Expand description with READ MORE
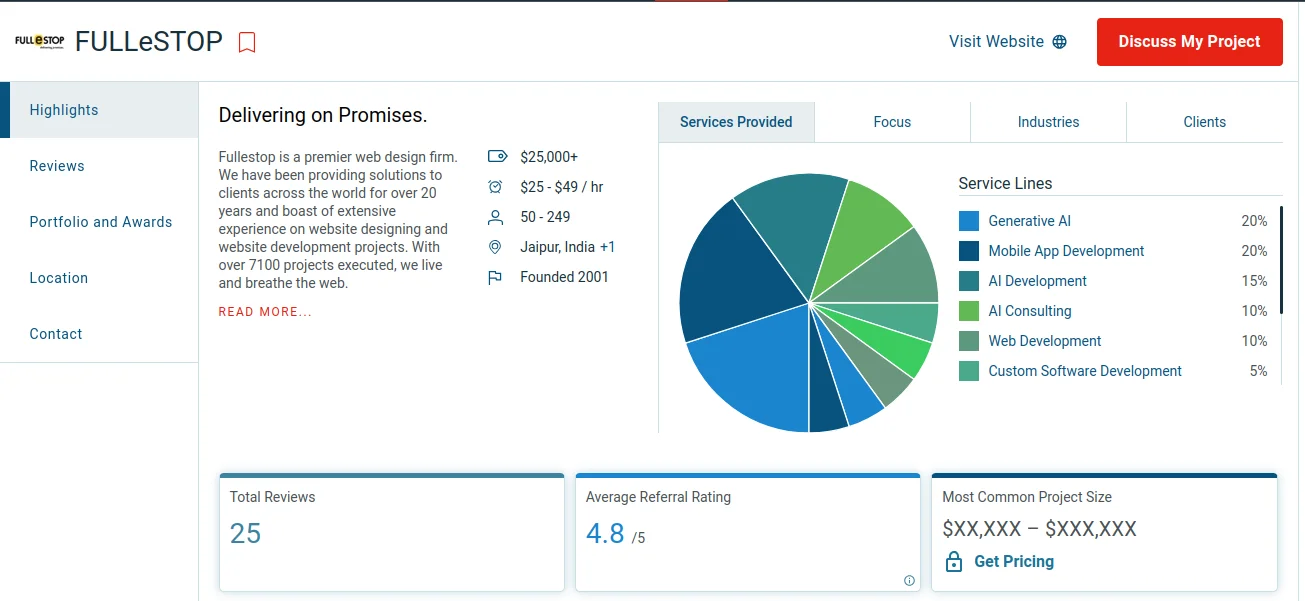 tap(265, 312)
